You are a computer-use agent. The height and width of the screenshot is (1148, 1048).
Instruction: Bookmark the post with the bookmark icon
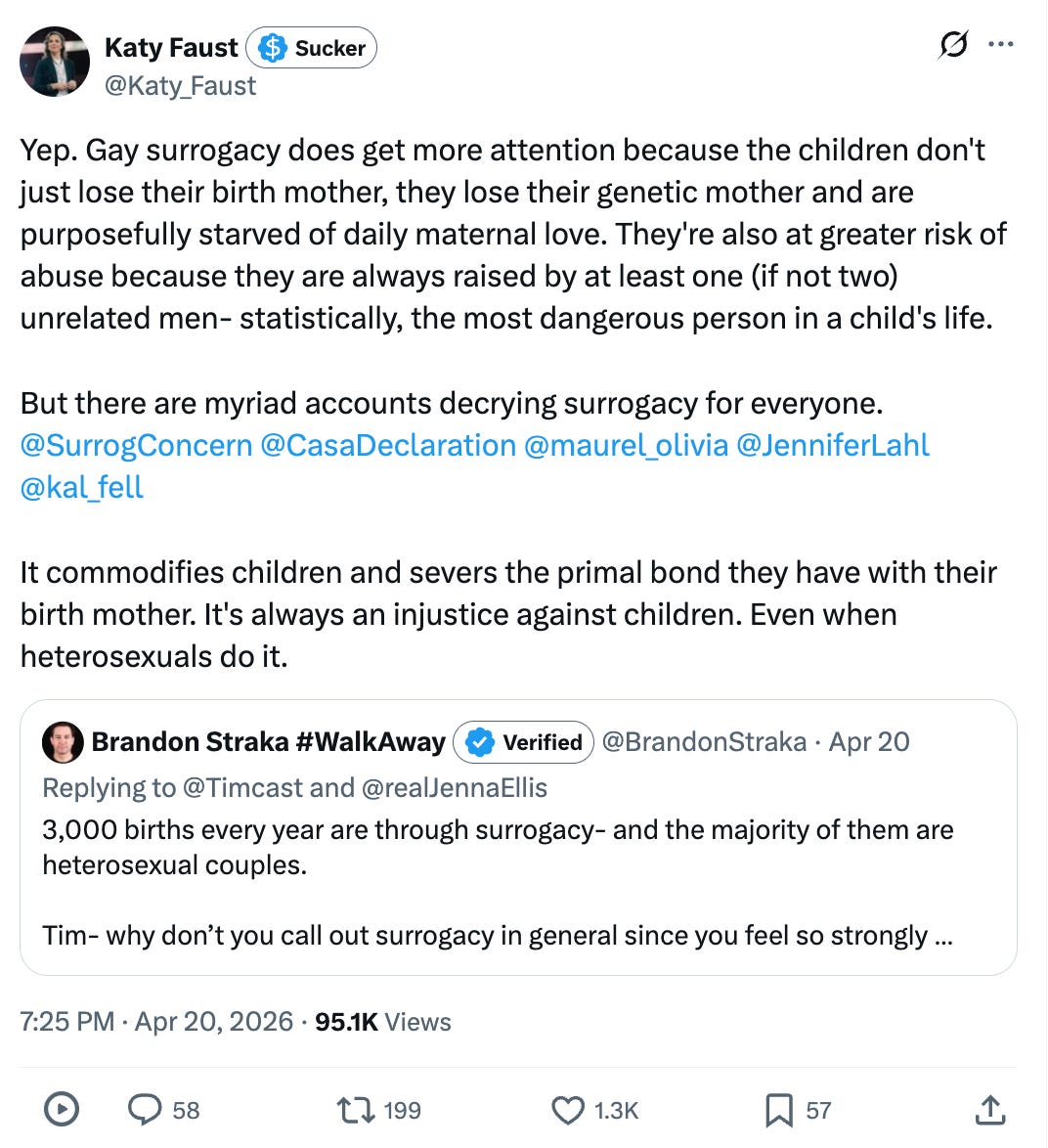pyautogui.click(x=779, y=1110)
